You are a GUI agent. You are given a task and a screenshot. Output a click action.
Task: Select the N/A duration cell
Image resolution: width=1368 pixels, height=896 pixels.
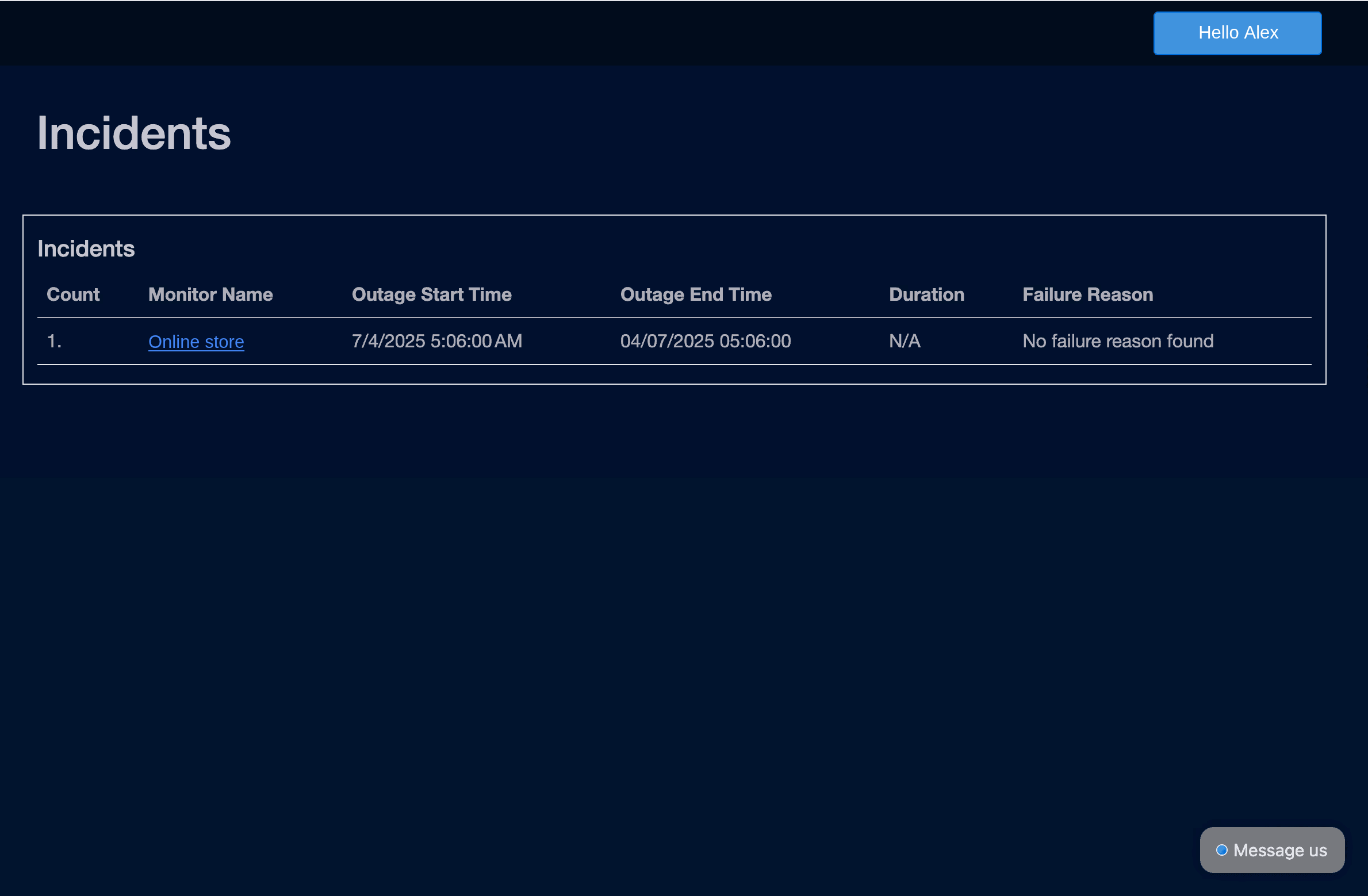pos(905,341)
